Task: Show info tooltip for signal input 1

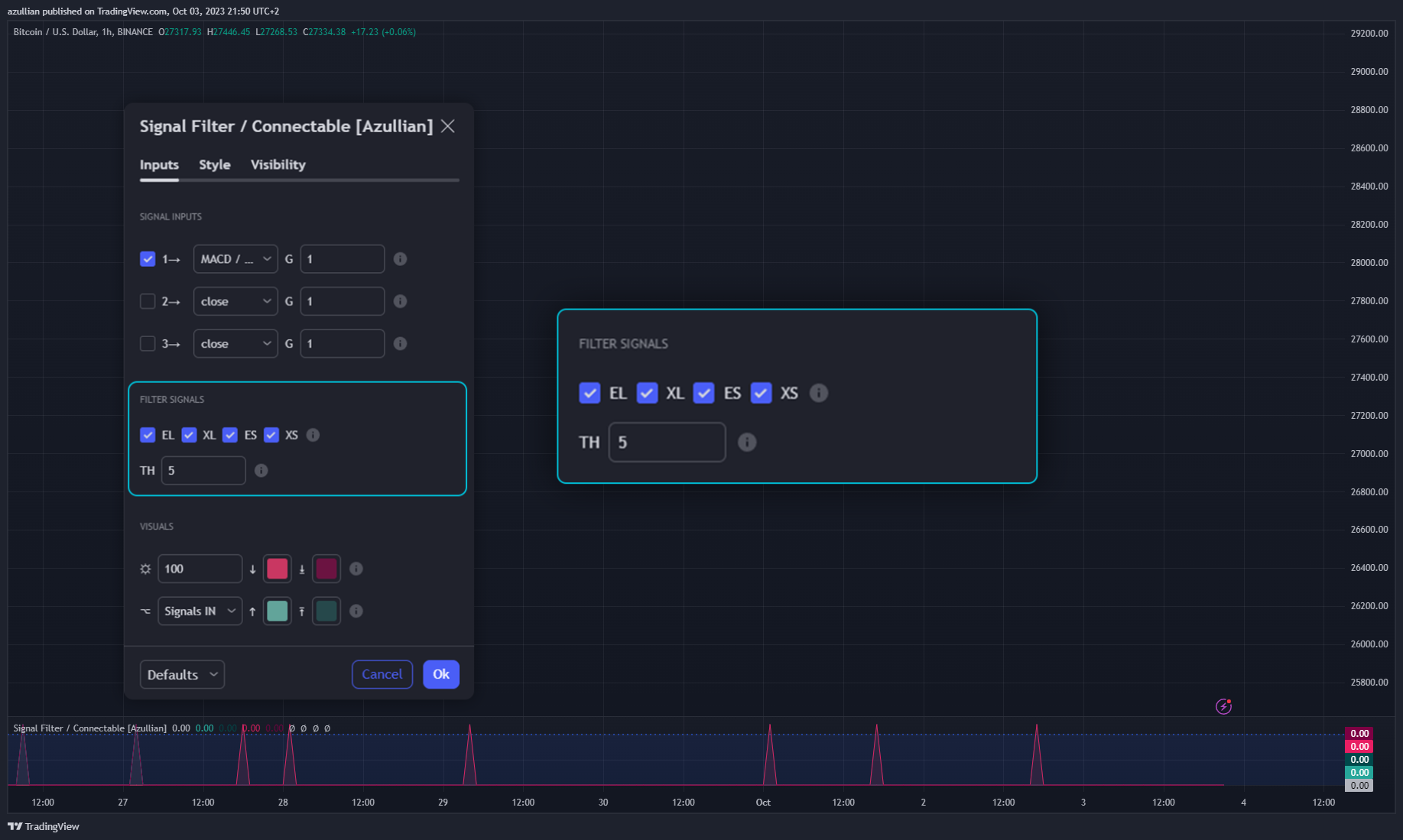Action: [x=400, y=259]
